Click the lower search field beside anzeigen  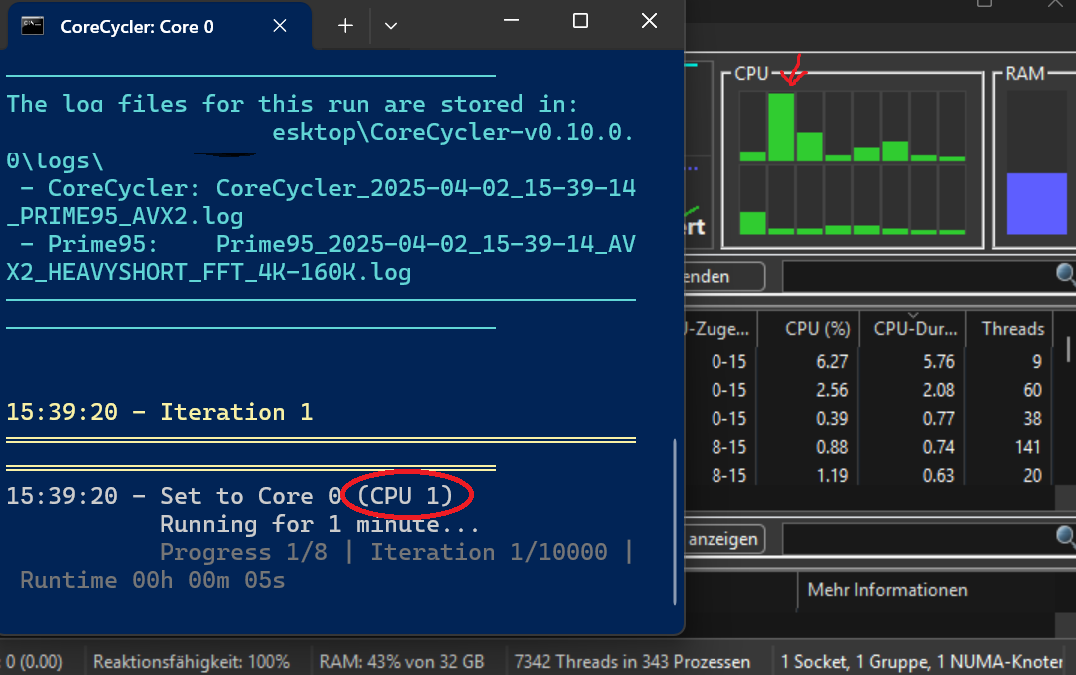coord(920,538)
